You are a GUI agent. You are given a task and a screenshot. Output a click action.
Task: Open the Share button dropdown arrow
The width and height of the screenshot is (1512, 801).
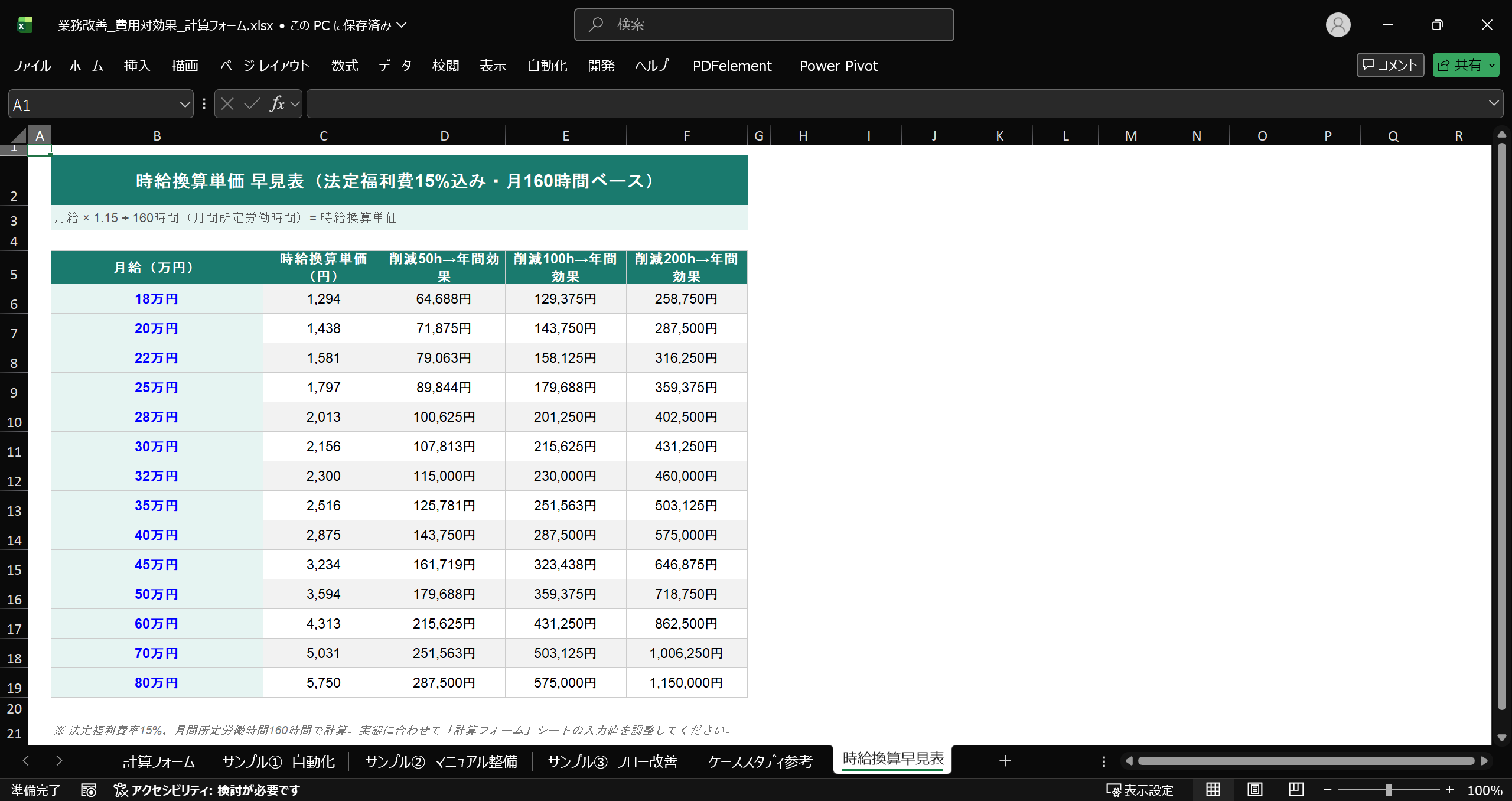[x=1492, y=65]
